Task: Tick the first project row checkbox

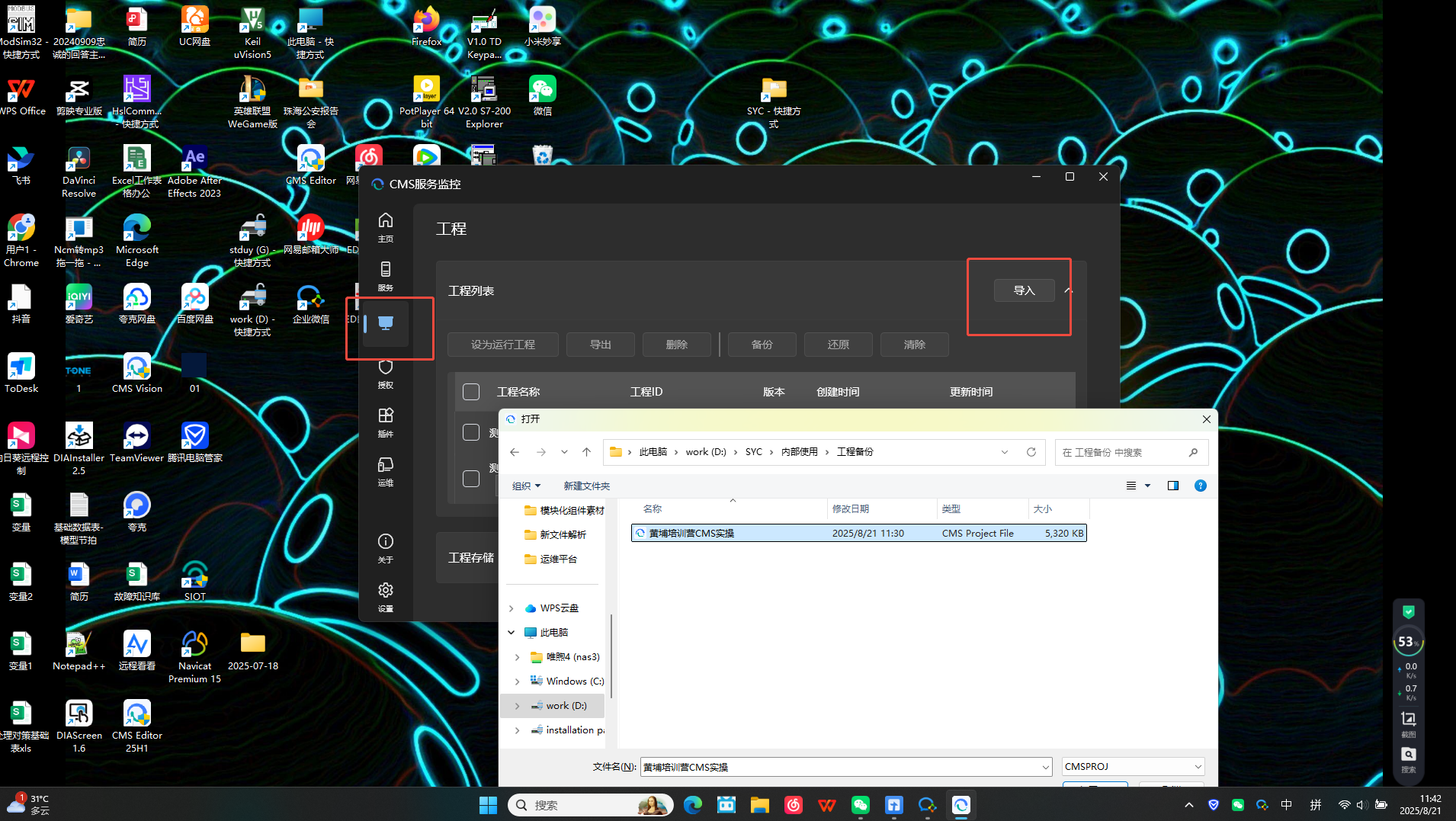Action: [x=471, y=432]
